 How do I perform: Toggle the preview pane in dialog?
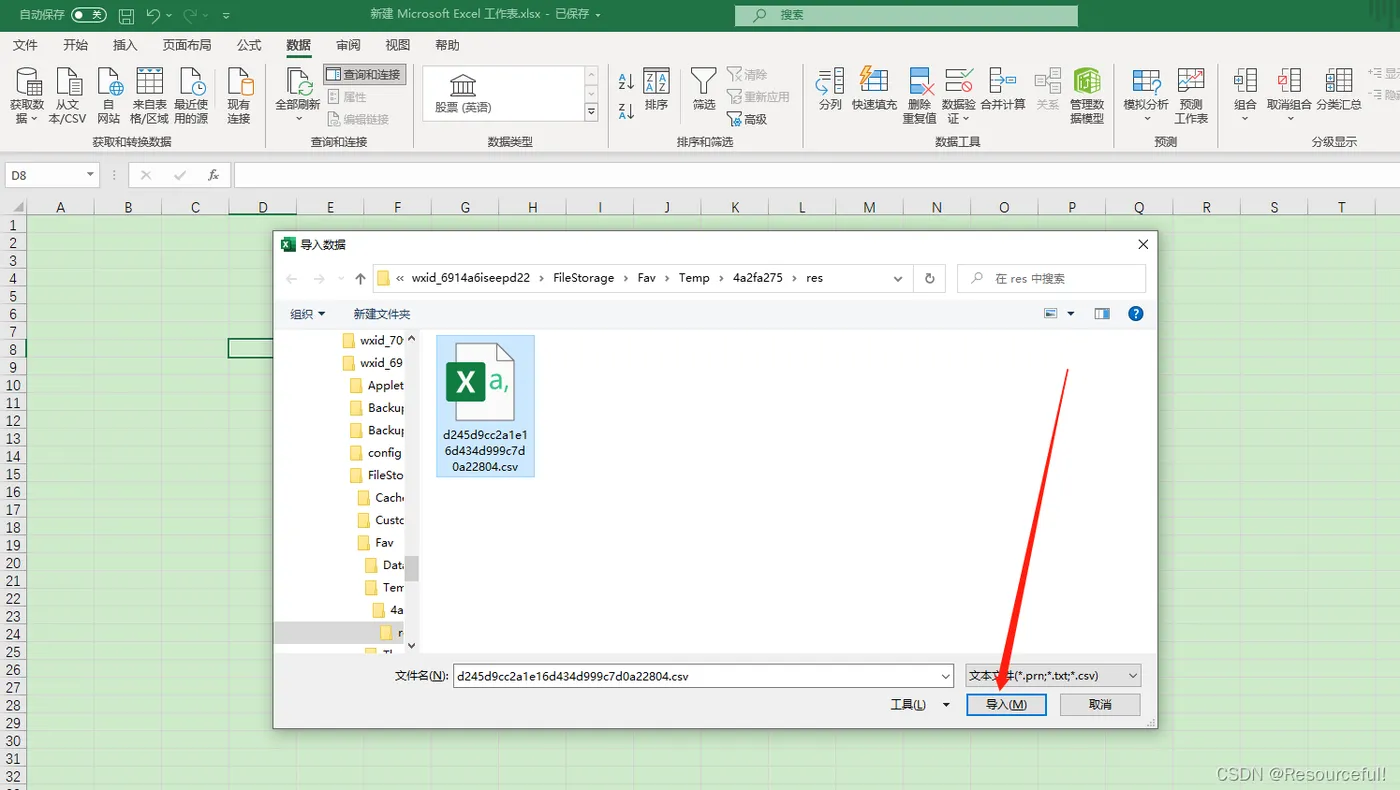[x=1102, y=313]
